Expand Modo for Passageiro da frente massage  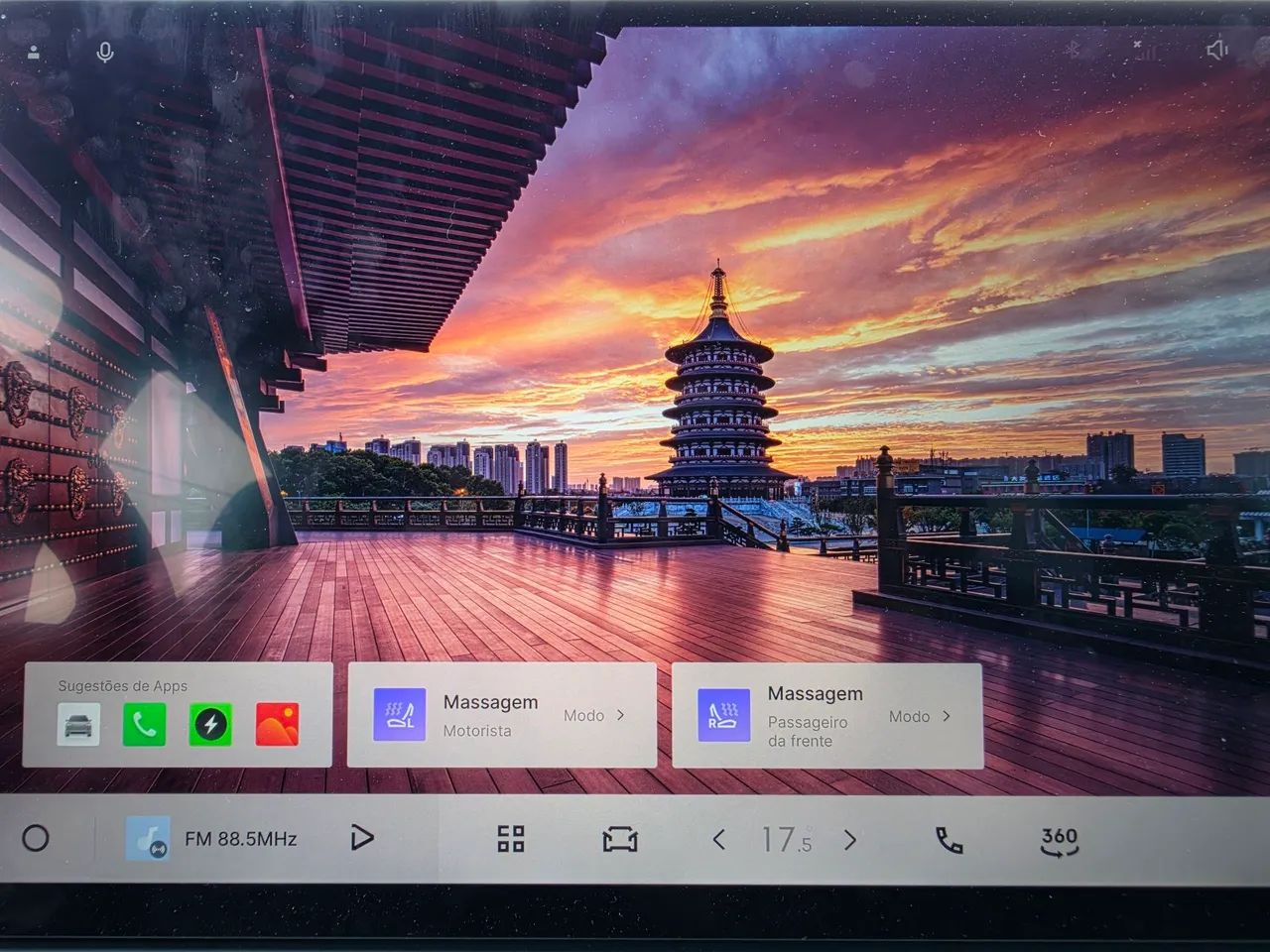click(x=920, y=716)
